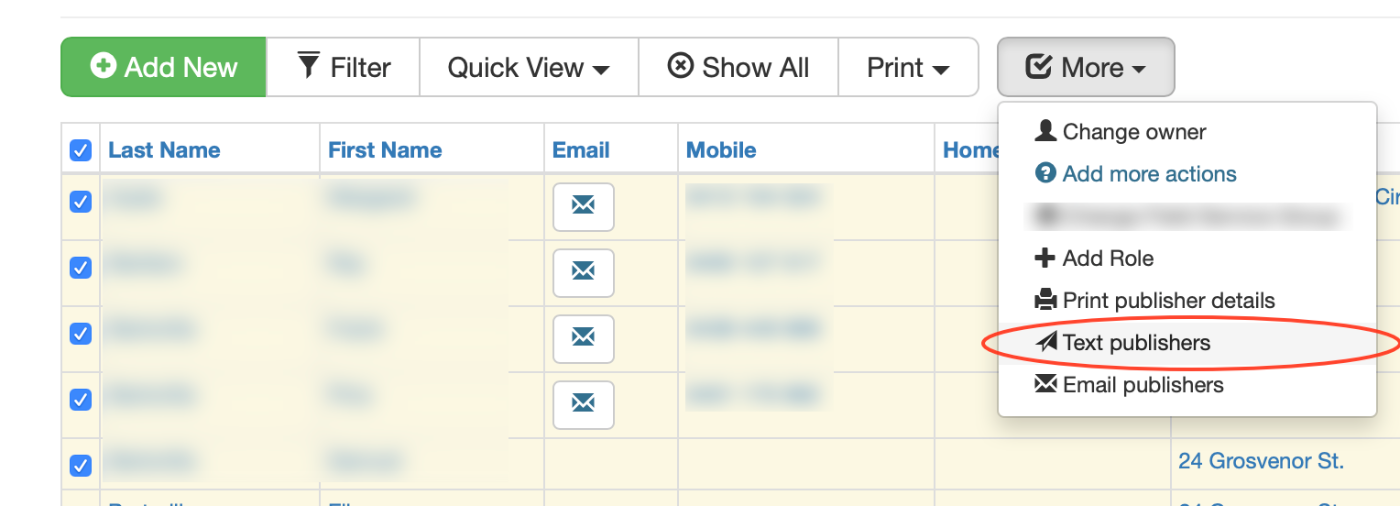Click the email envelope icon in fourth row
Screen dimensions: 1400x506
[x=583, y=404]
